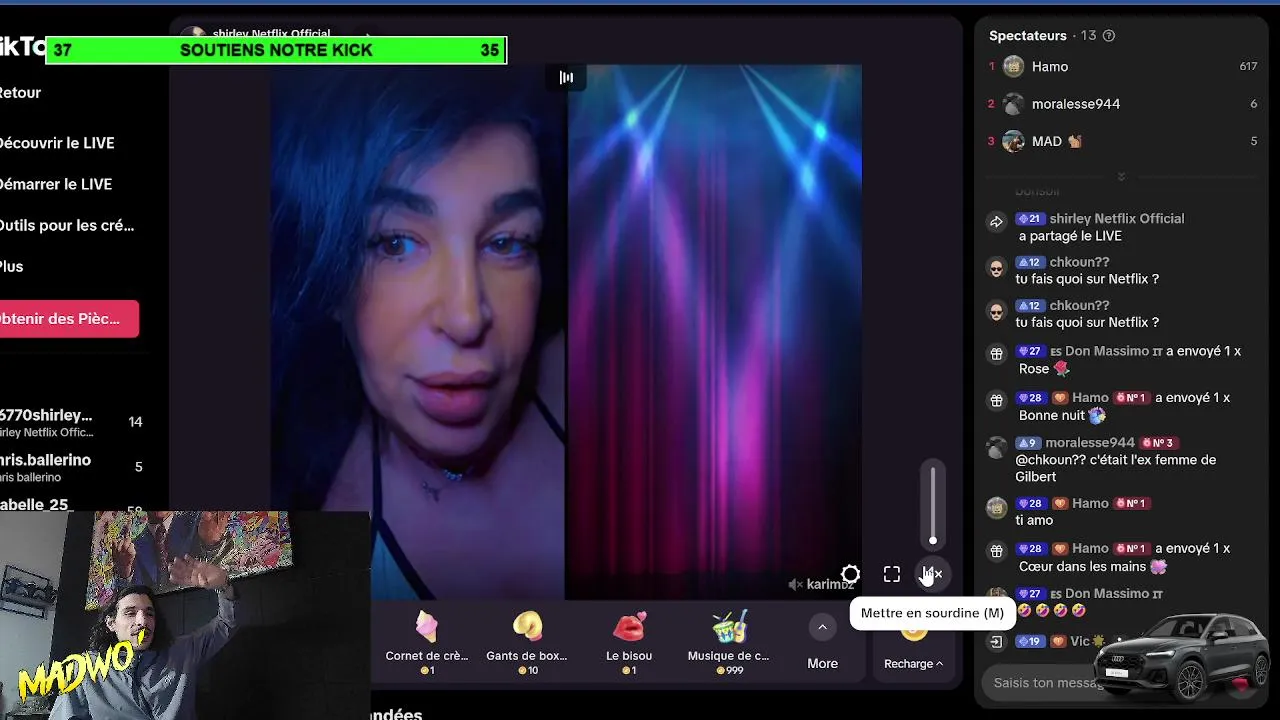Click the Nº1 badge on Hamo's ti amo message
Screen dimensions: 1280x720
tap(1130, 504)
